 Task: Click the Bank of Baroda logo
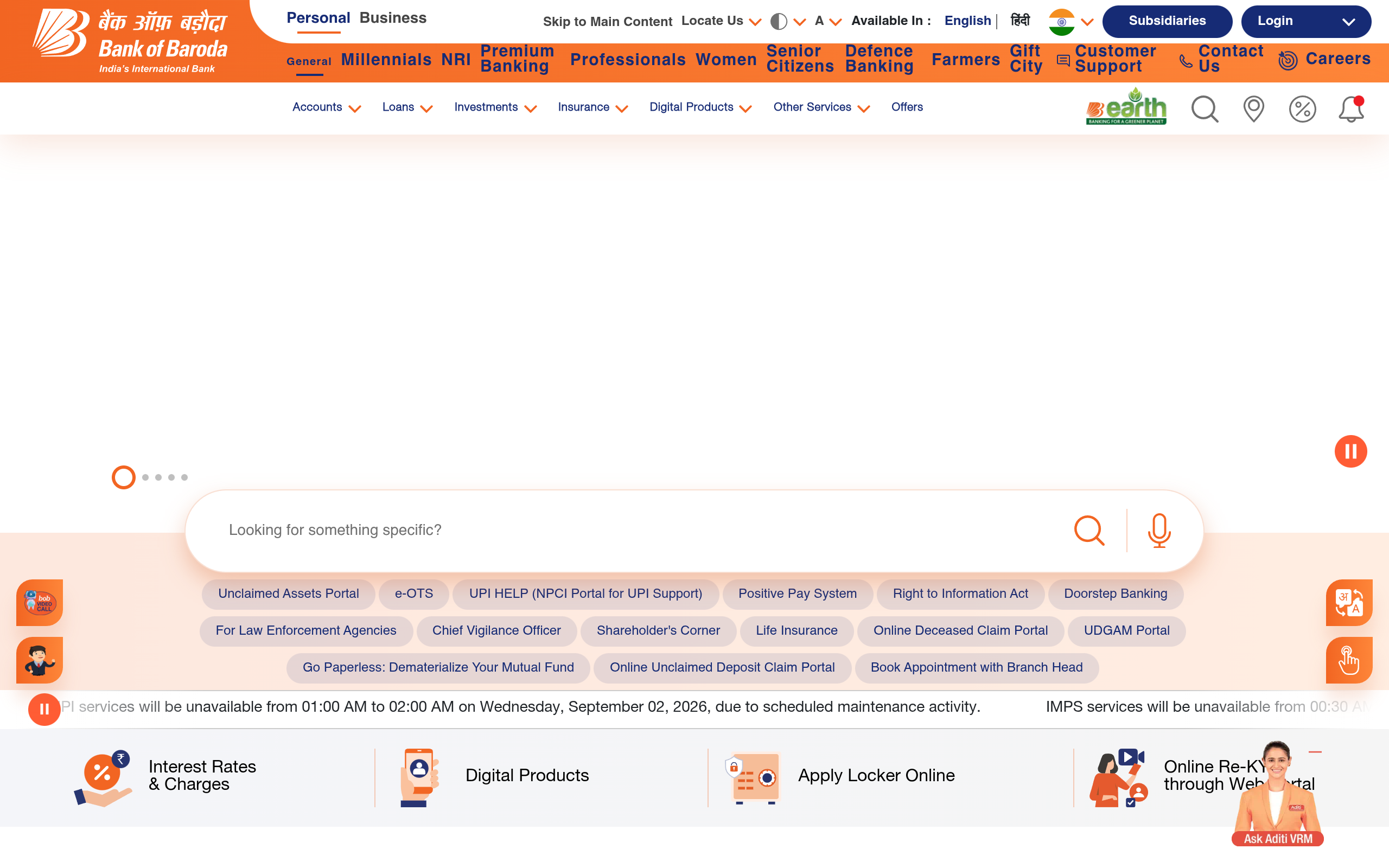coord(130,41)
